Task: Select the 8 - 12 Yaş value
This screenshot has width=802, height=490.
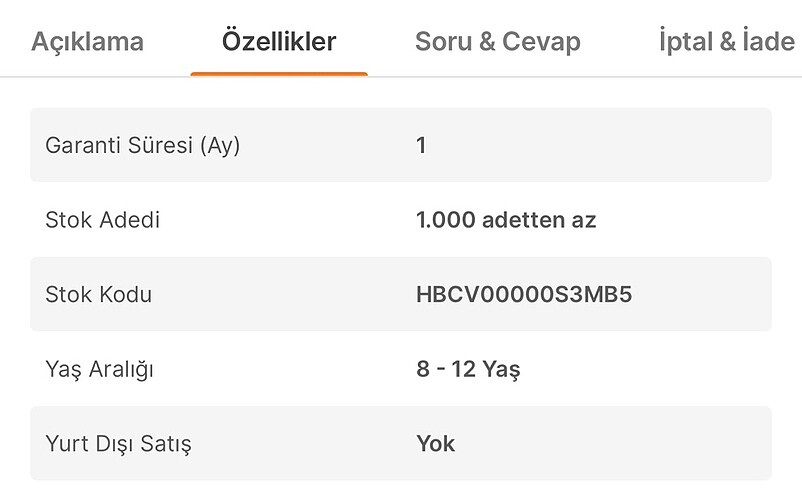Action: pos(468,369)
